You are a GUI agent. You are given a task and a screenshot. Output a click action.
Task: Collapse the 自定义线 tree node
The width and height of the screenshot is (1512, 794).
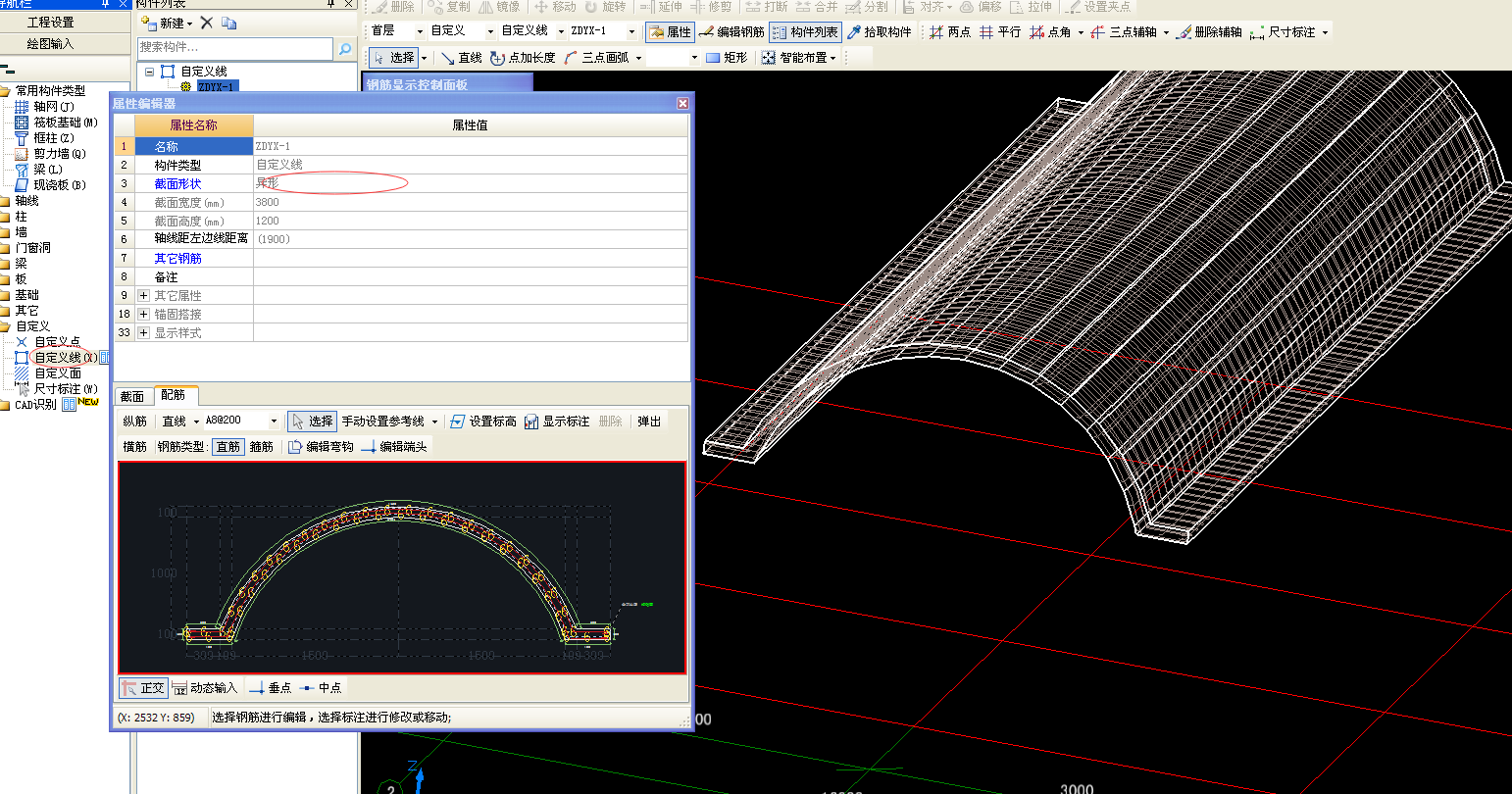click(150, 72)
